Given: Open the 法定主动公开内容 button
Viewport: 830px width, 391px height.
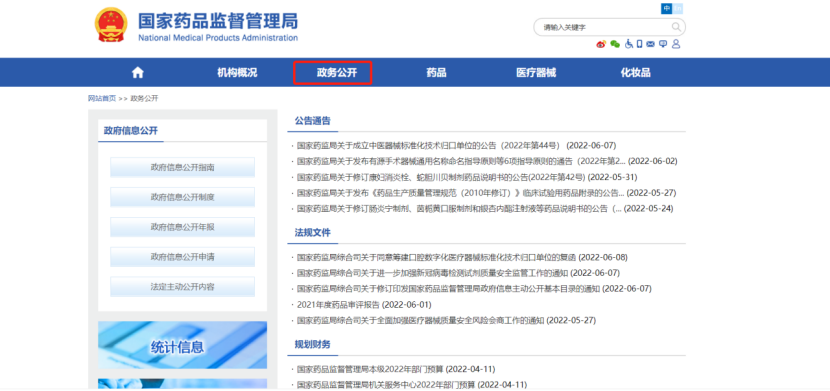Looking at the screenshot, I should [x=182, y=287].
